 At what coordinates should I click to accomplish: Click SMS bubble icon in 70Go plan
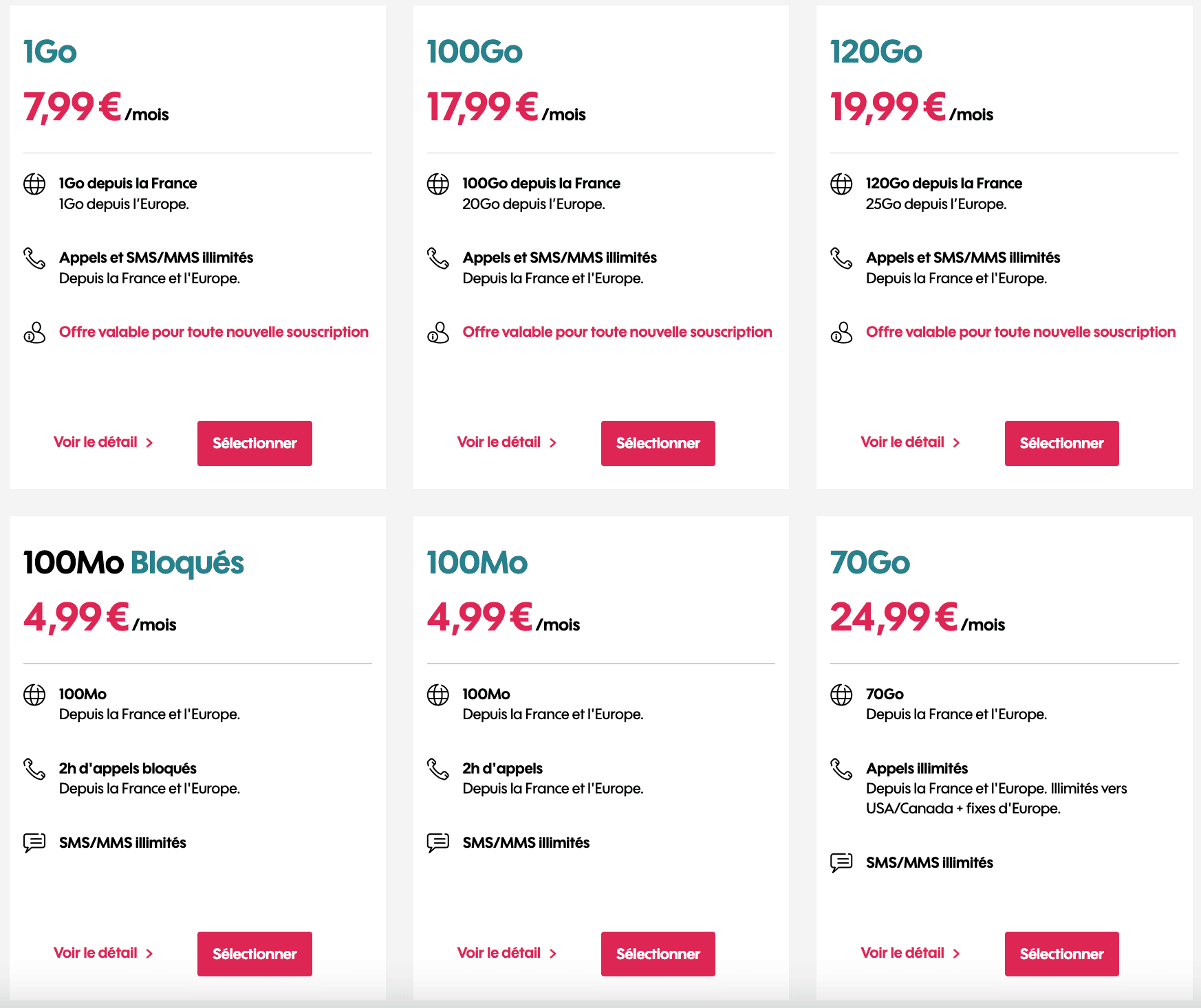tap(841, 863)
